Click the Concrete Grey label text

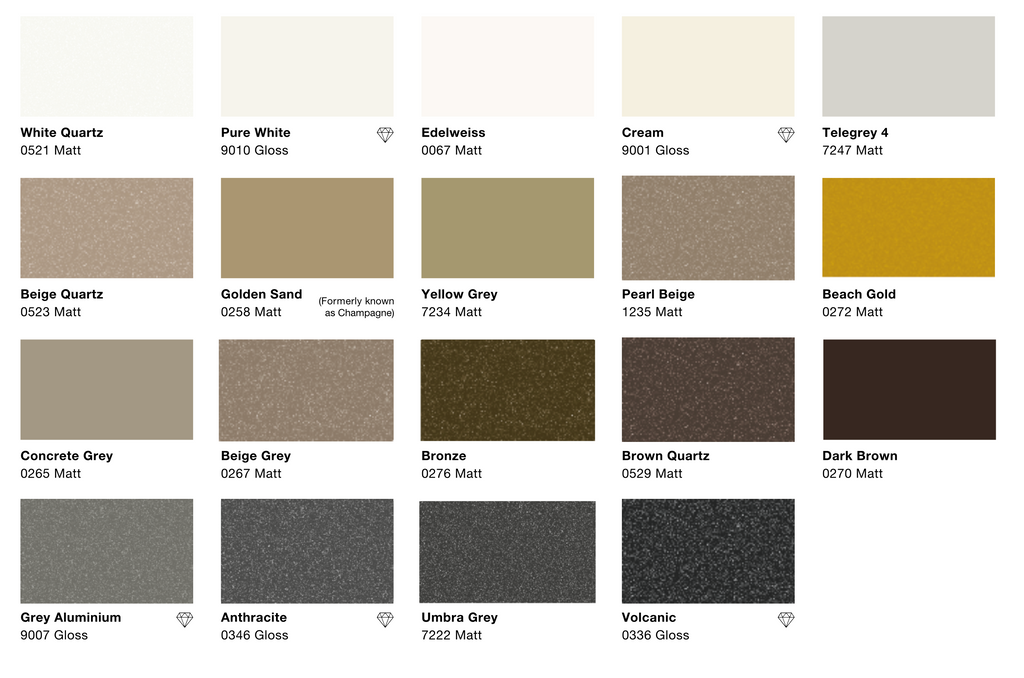[67, 455]
